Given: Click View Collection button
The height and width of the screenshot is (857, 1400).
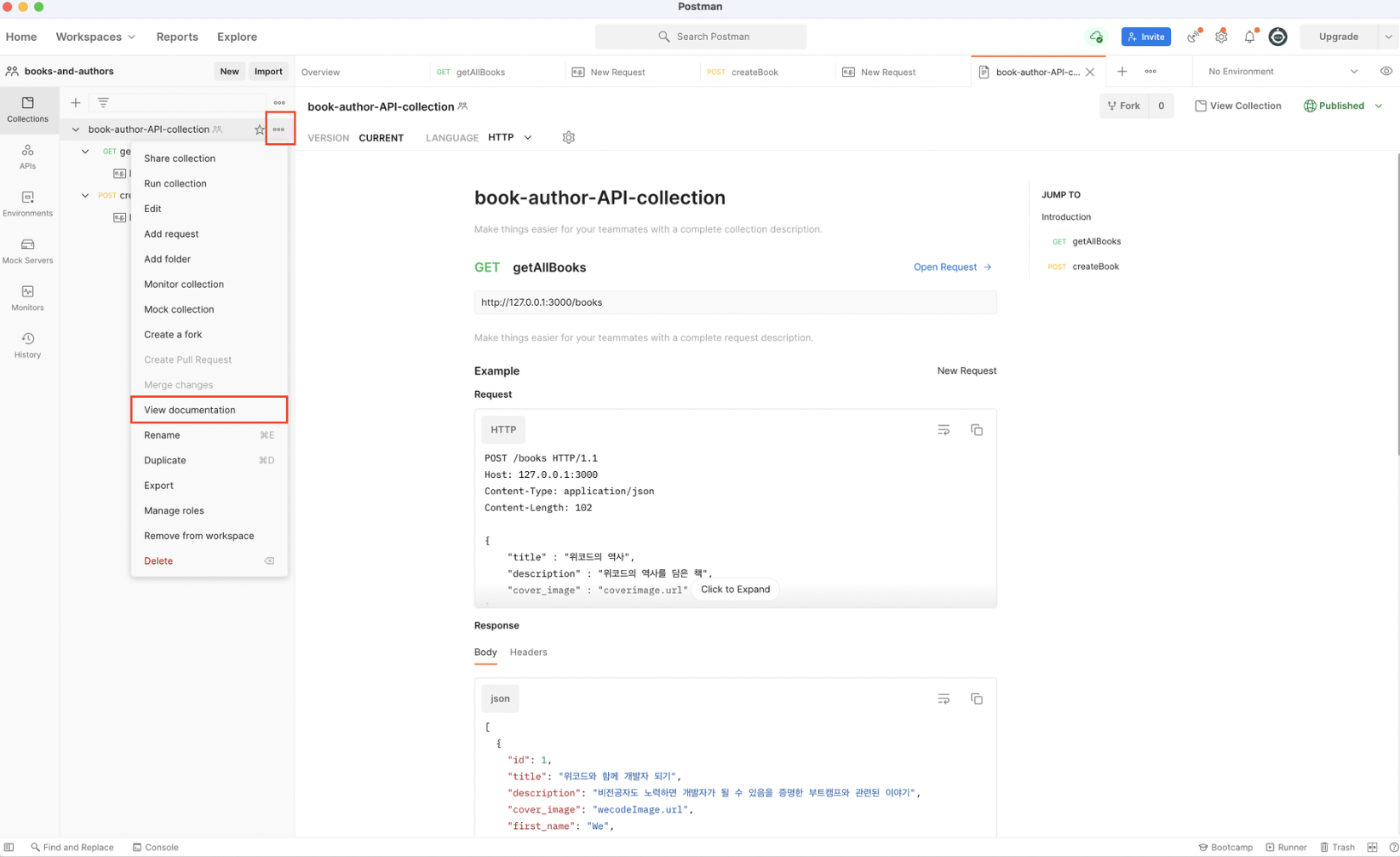Looking at the screenshot, I should pos(1237,106).
